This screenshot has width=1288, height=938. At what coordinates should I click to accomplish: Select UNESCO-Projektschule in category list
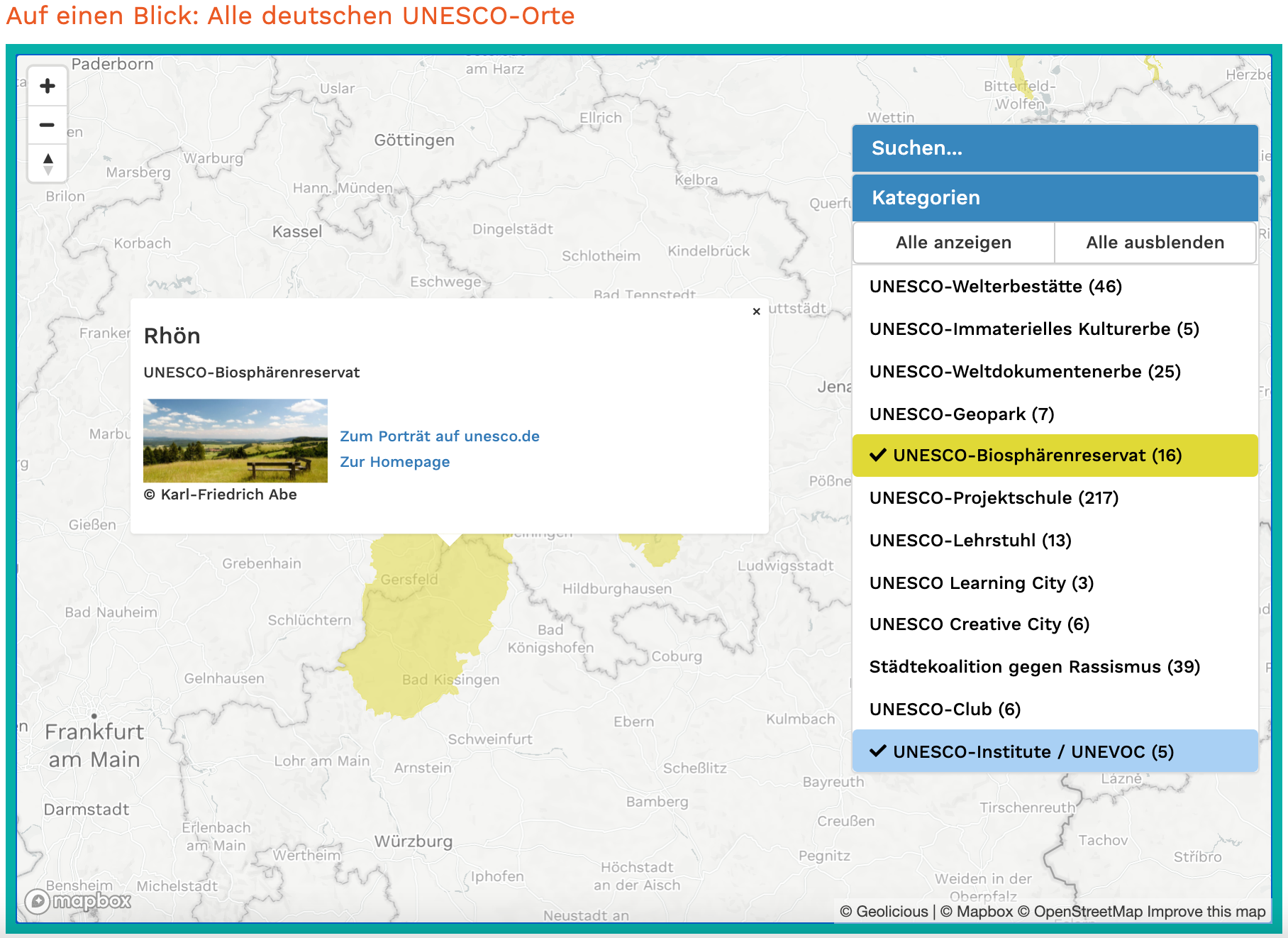point(994,498)
